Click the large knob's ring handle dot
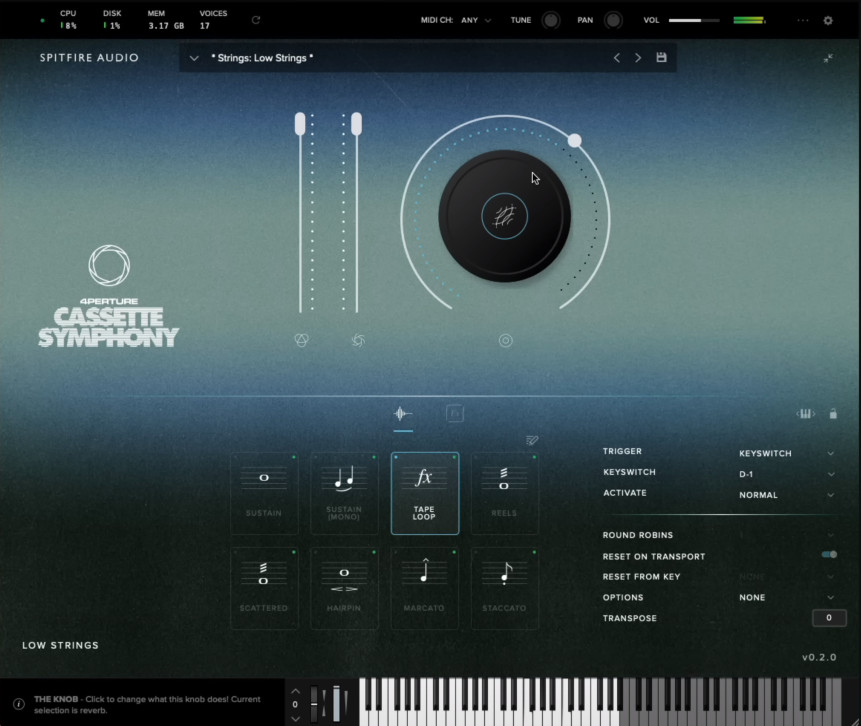 click(574, 141)
